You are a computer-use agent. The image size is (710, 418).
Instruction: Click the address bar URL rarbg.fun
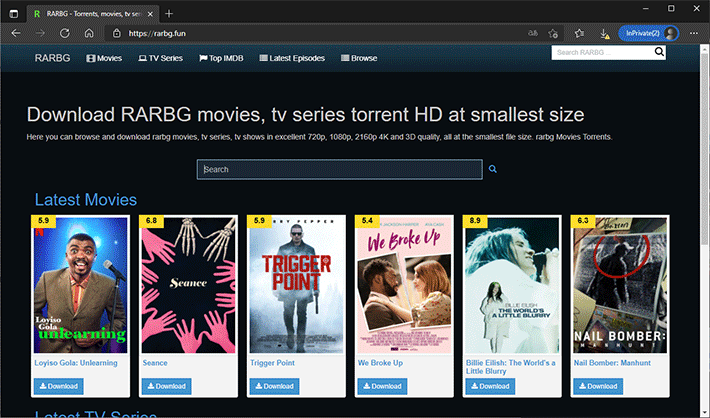157,34
